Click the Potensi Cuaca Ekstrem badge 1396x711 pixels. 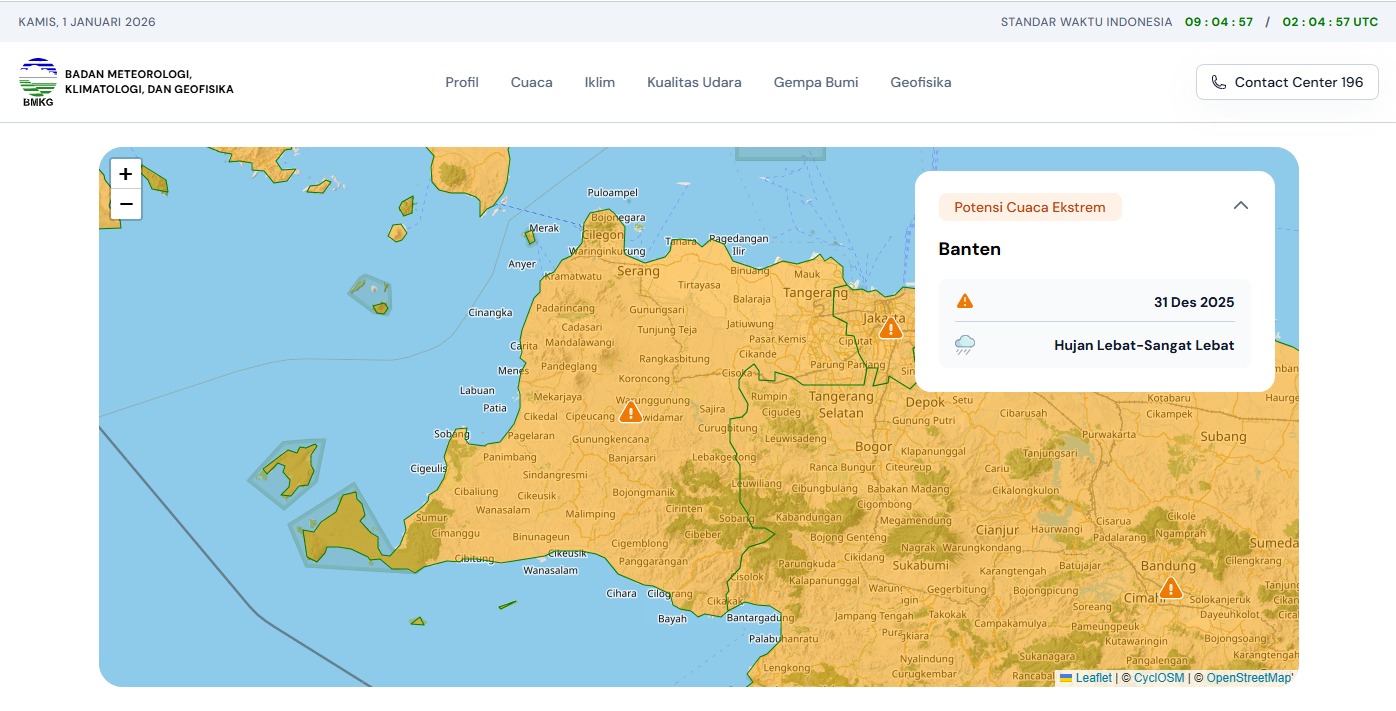click(x=1029, y=207)
